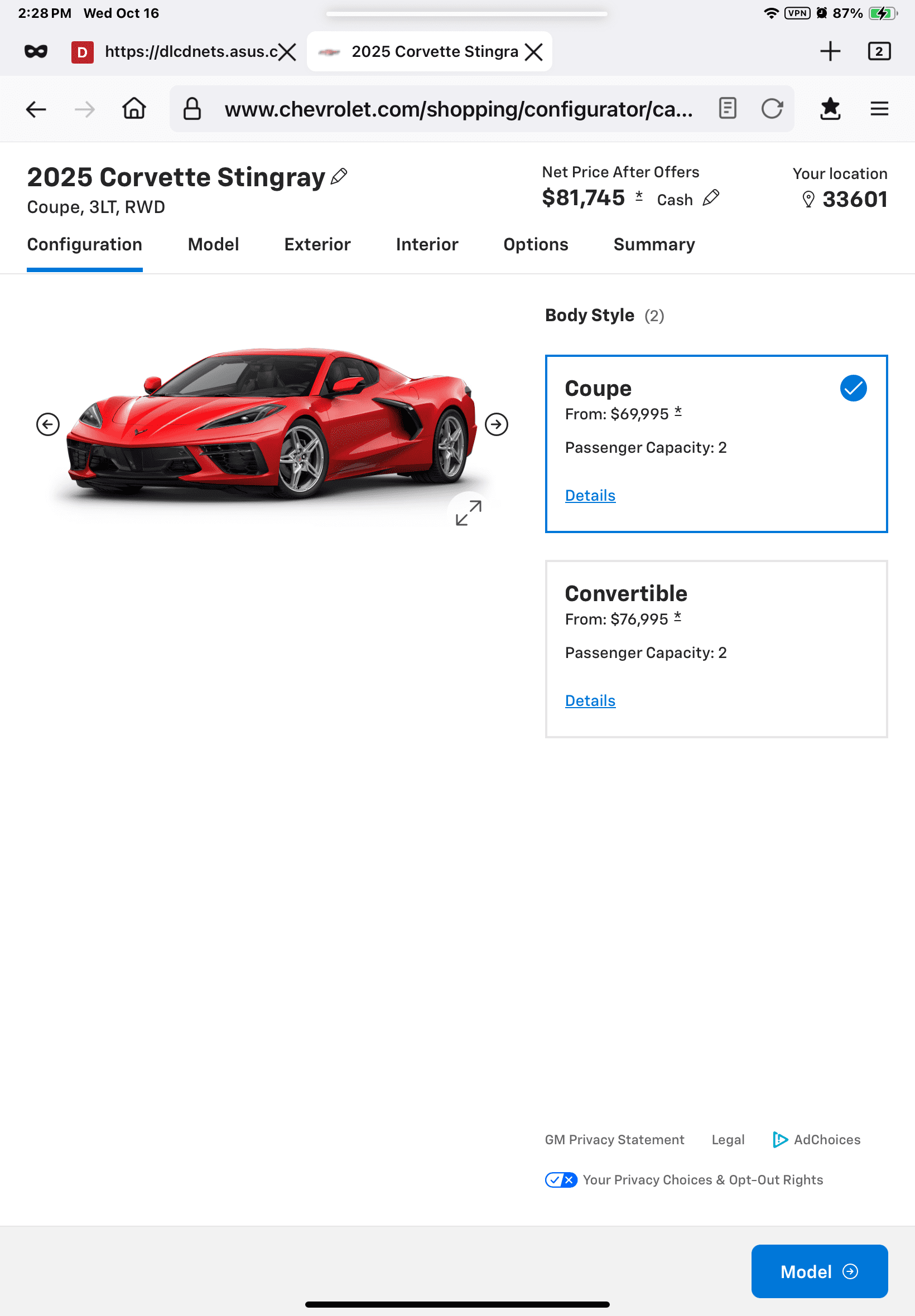The width and height of the screenshot is (915, 1316).
Task: Select the Convertible body style card
Action: [x=716, y=649]
